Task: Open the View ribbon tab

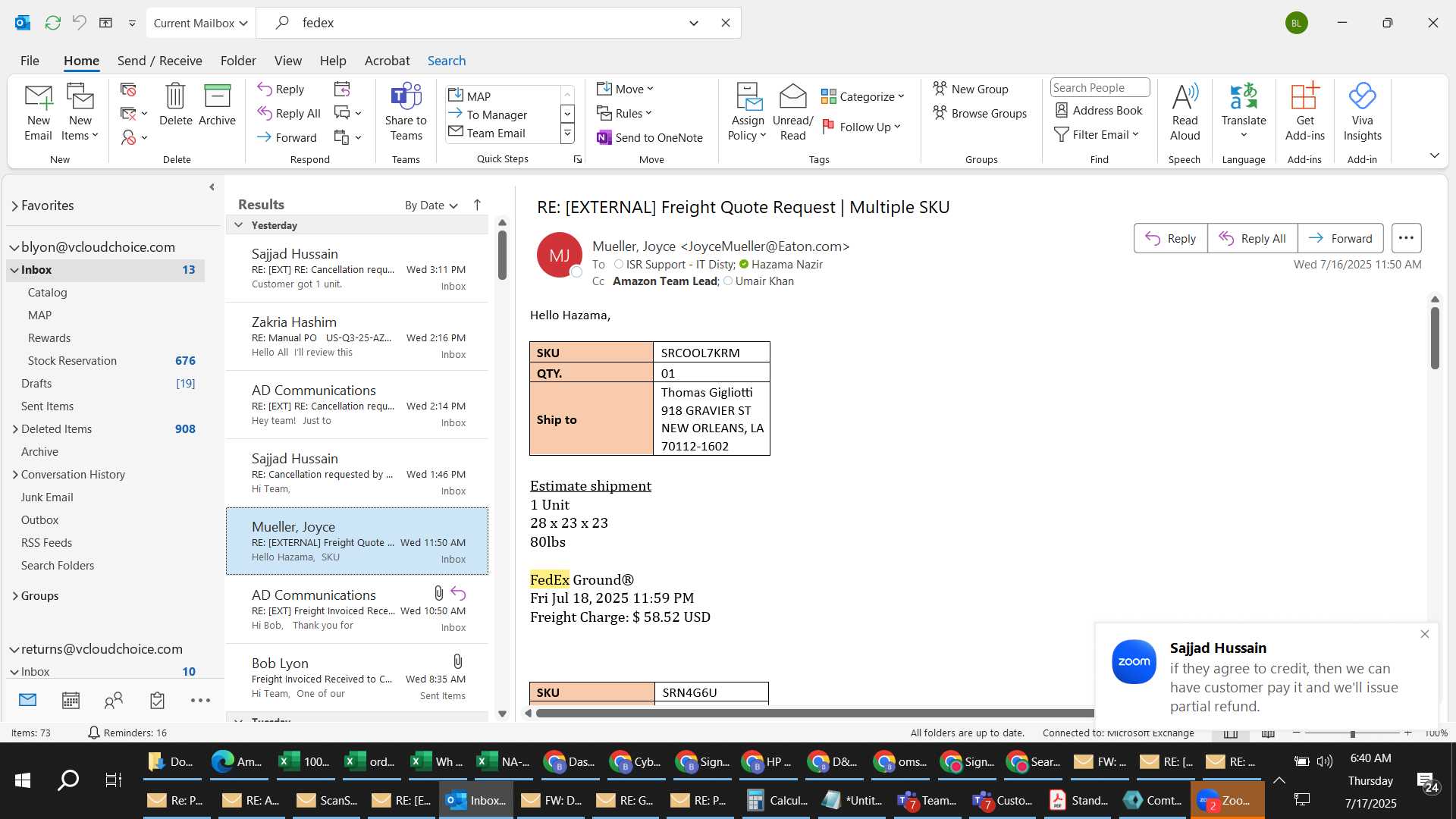Action: click(x=287, y=61)
